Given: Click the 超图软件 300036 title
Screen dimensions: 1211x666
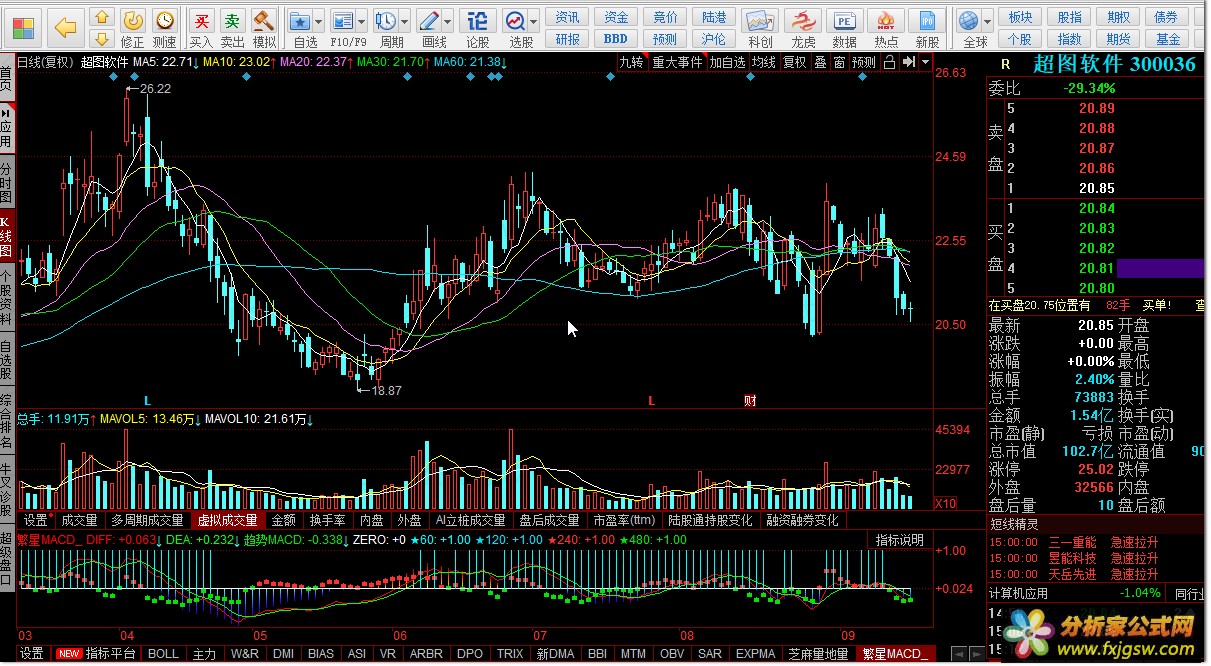Looking at the screenshot, I should [1114, 64].
